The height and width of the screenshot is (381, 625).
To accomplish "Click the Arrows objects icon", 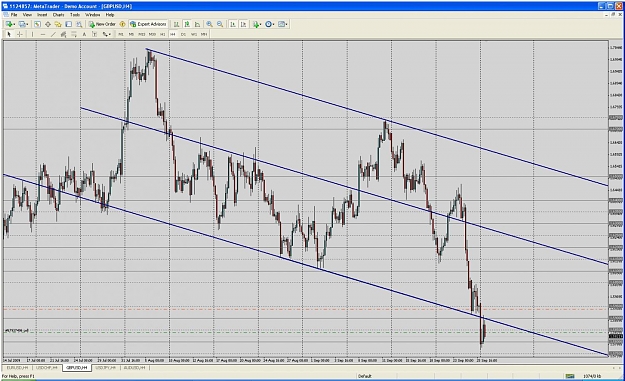I will point(105,34).
